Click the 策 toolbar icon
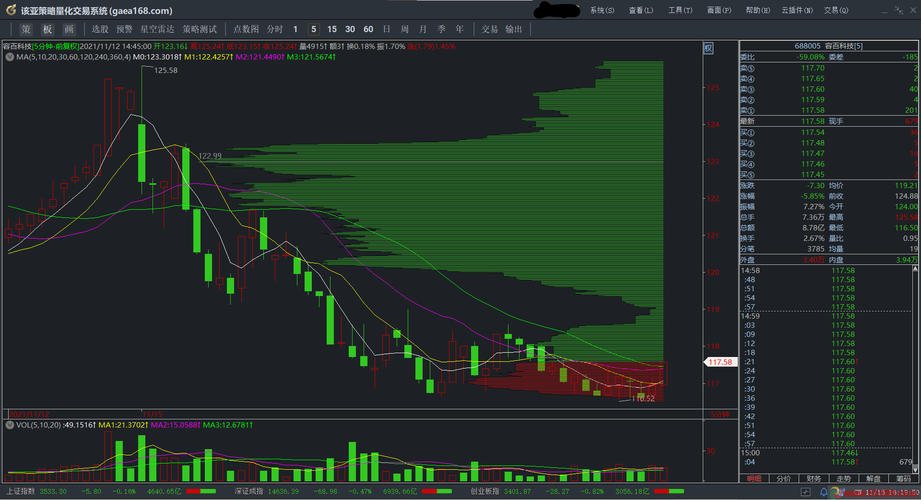 point(25,29)
